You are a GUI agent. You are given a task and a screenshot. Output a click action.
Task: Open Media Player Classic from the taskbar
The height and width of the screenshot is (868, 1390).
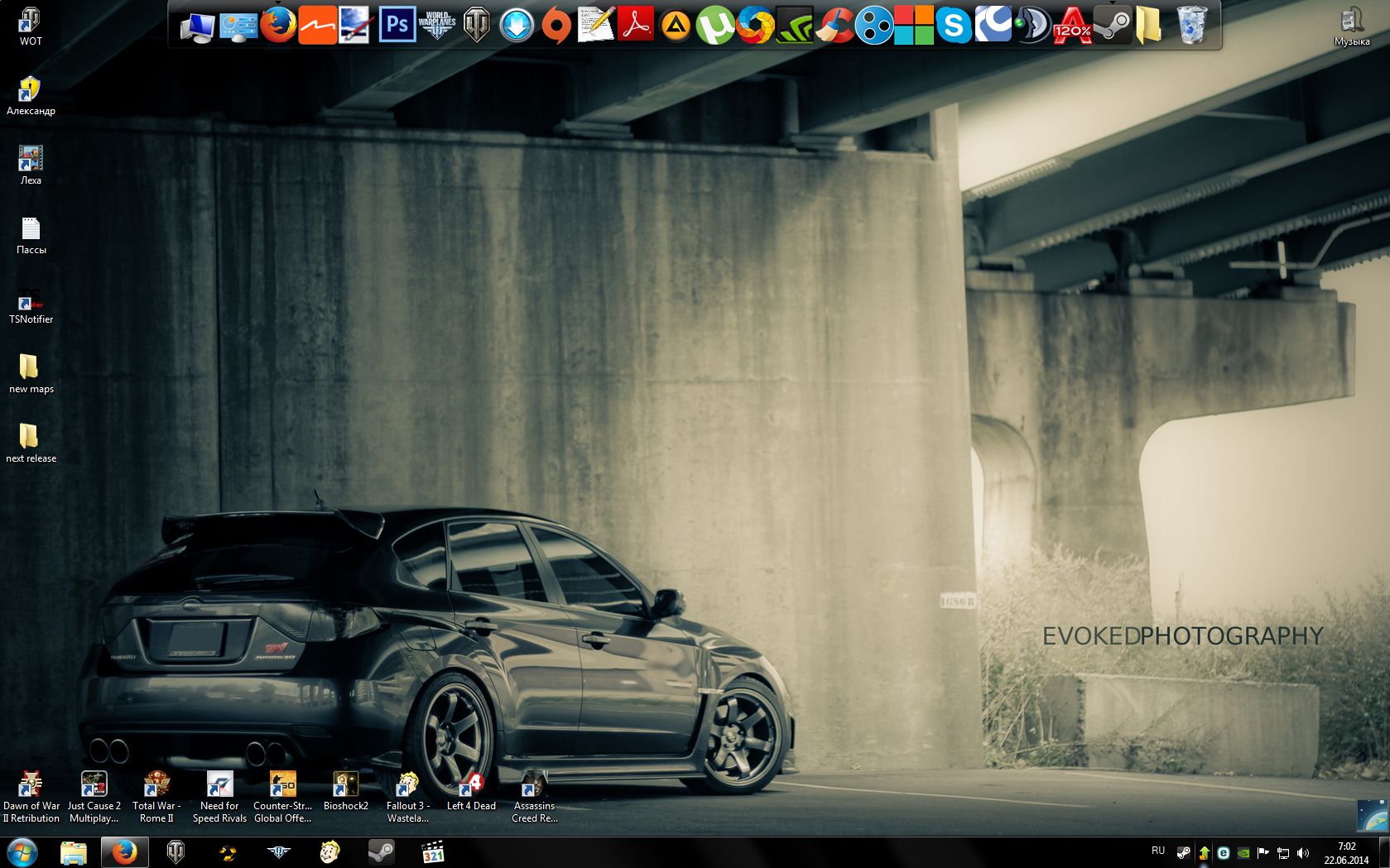(433, 851)
